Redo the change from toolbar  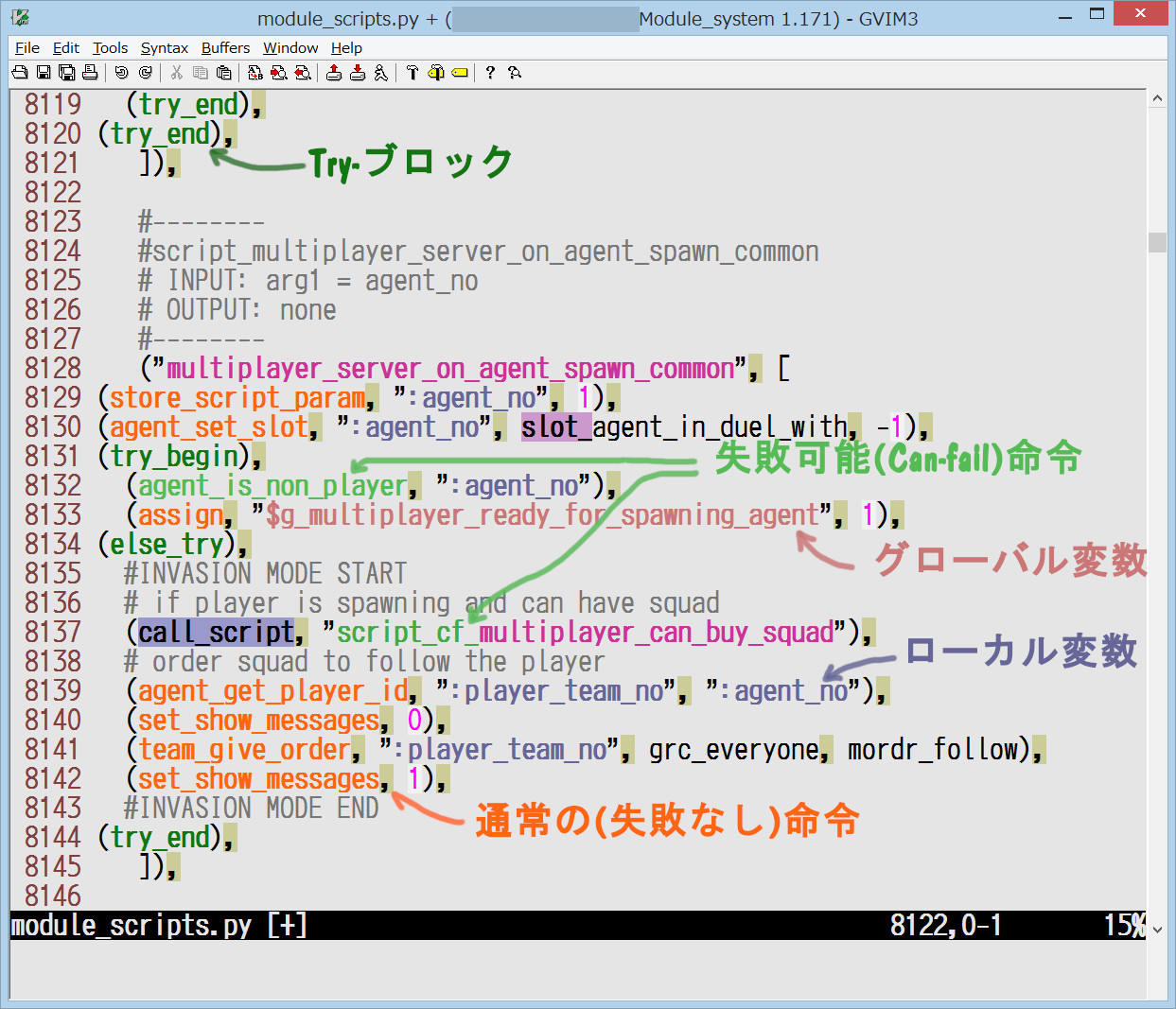pyautogui.click(x=145, y=73)
